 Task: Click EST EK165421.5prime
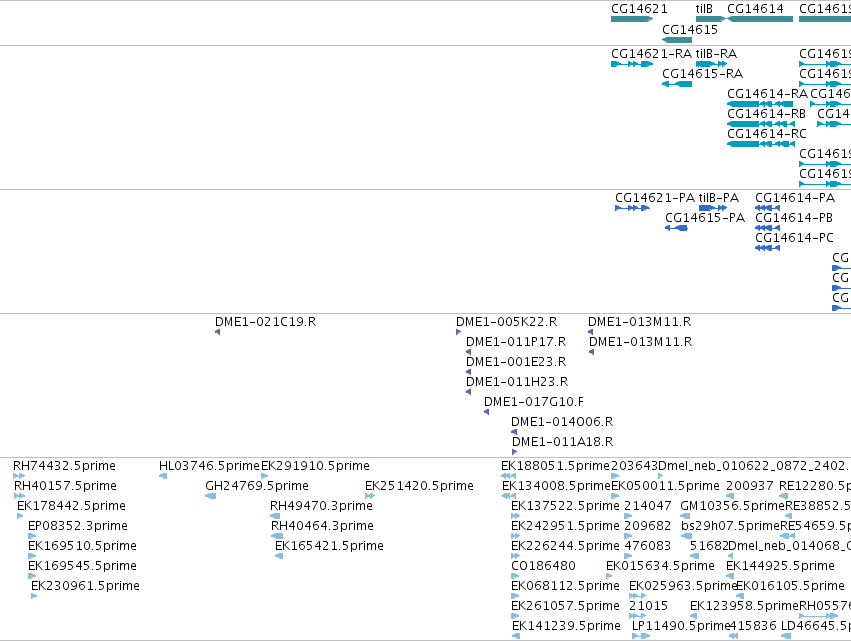click(x=279, y=556)
